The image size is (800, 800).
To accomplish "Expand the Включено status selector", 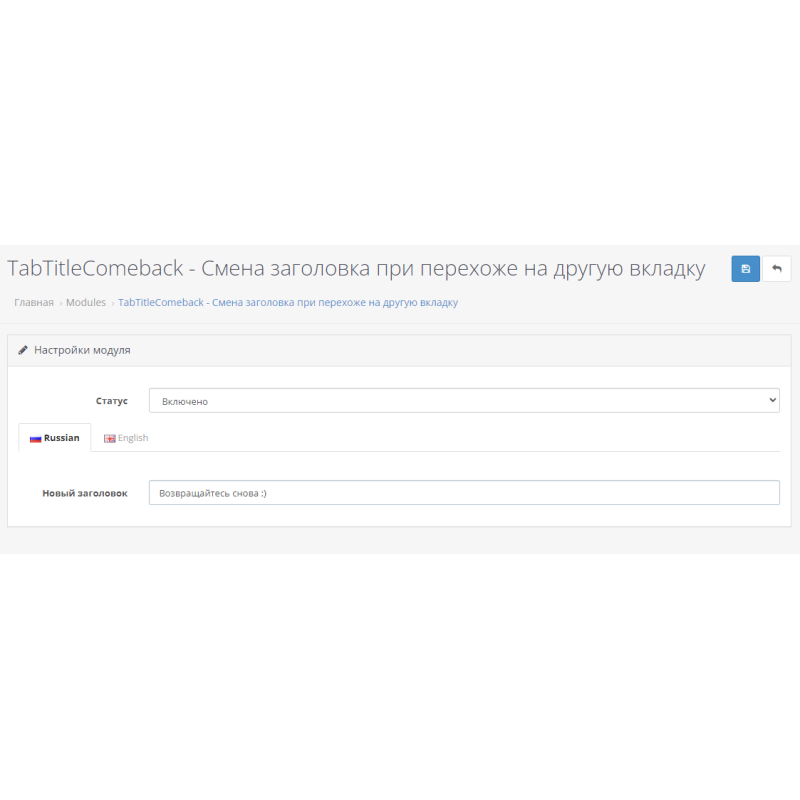I will pos(464,399).
